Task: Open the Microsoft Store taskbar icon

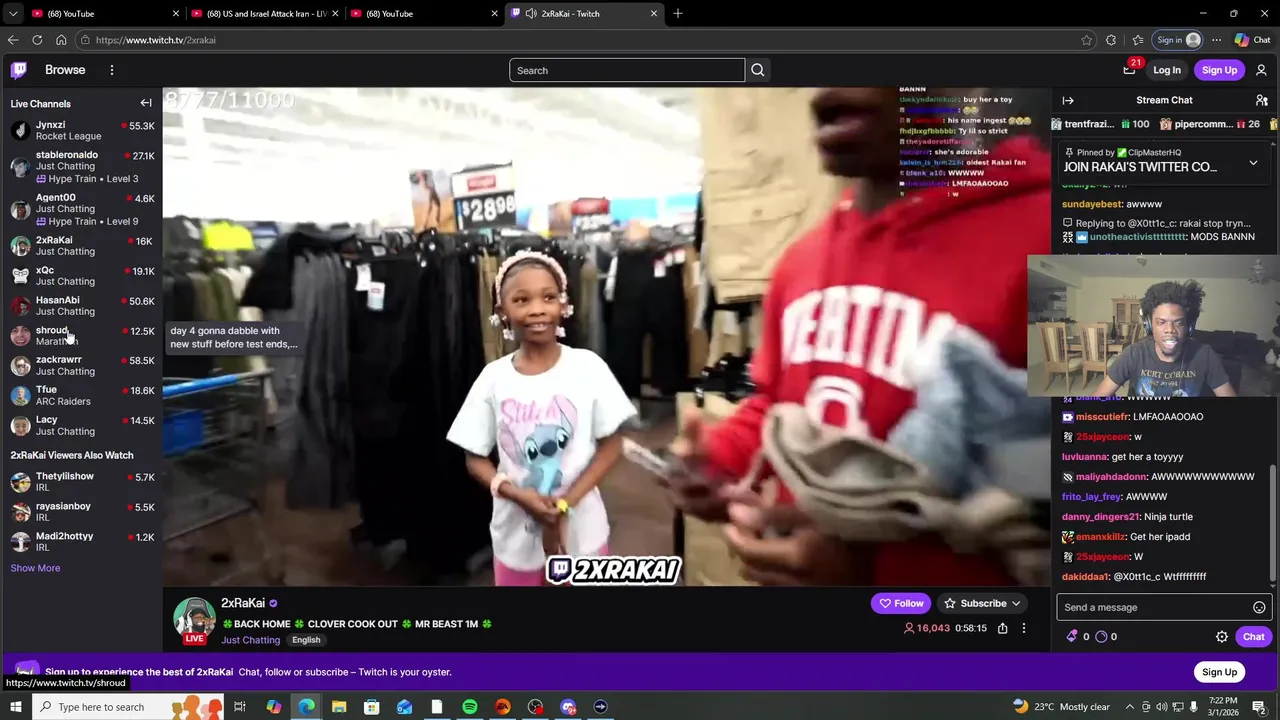Action: tap(371, 707)
